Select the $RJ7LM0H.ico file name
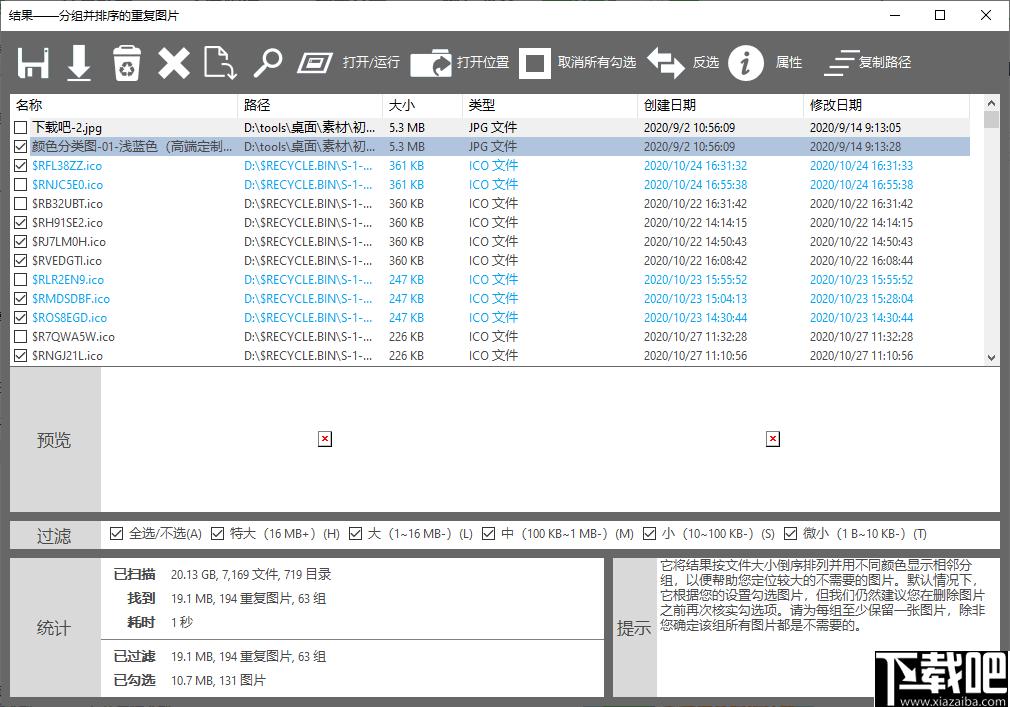1010x707 pixels. [x=69, y=241]
